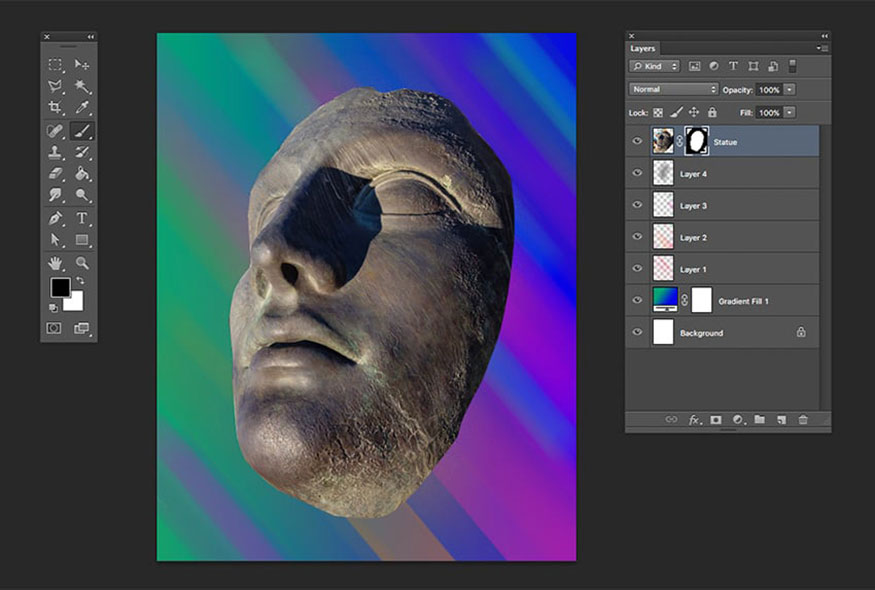
Task: Select the Move tool
Action: point(82,65)
